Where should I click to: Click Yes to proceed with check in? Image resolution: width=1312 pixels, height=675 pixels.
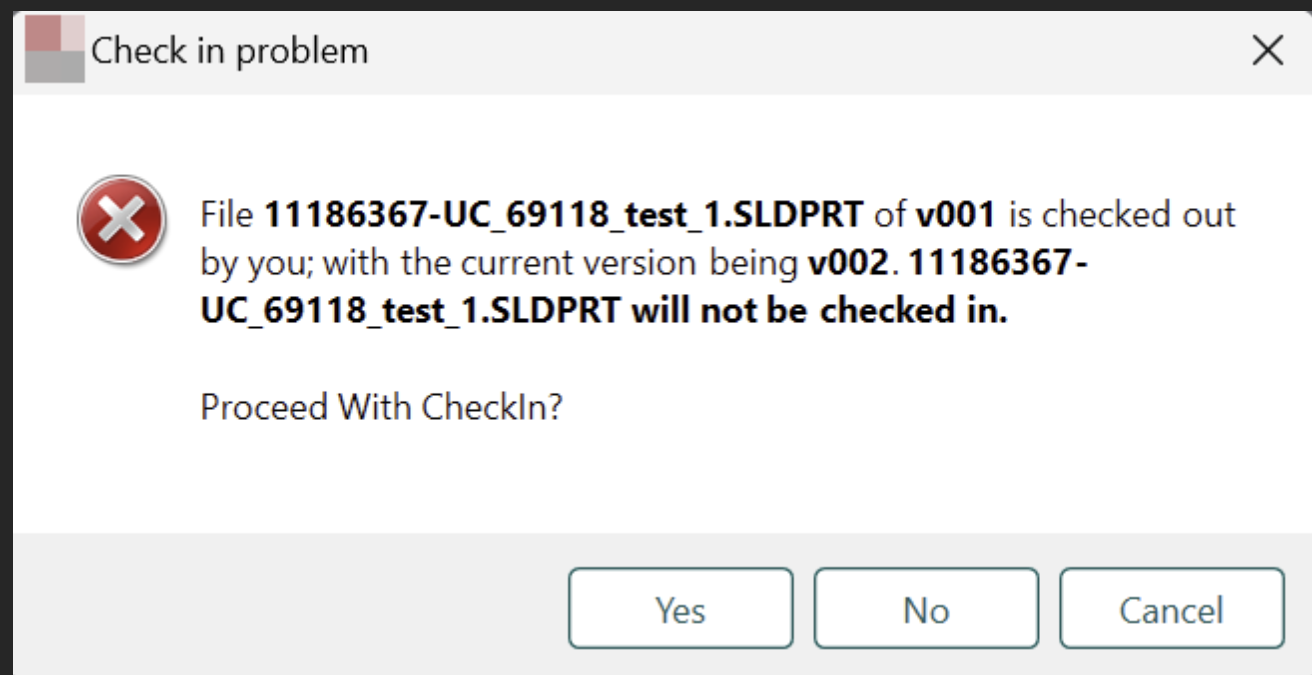click(680, 607)
